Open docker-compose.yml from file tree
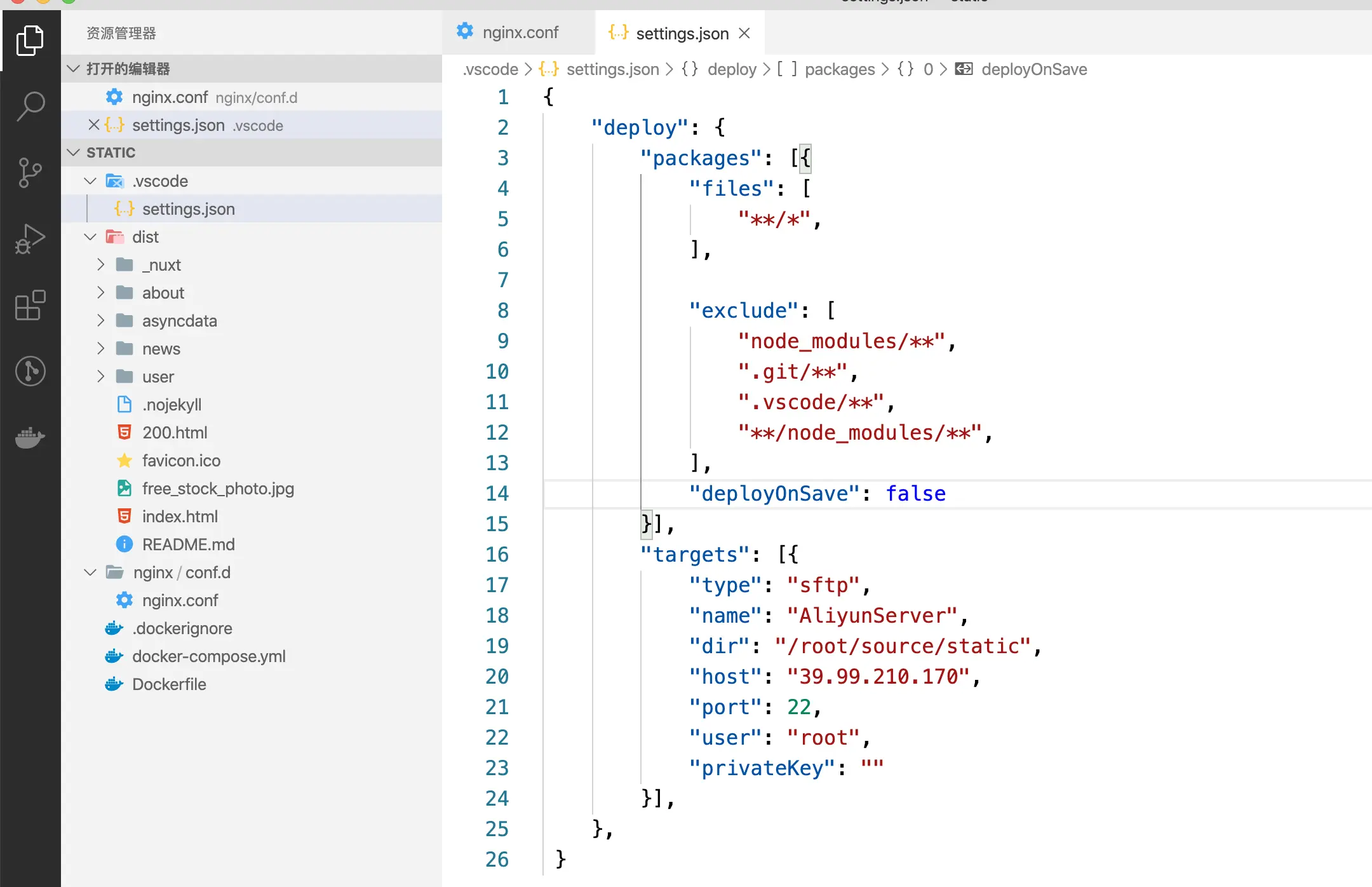Viewport: 1372px width, 887px height. pos(208,656)
